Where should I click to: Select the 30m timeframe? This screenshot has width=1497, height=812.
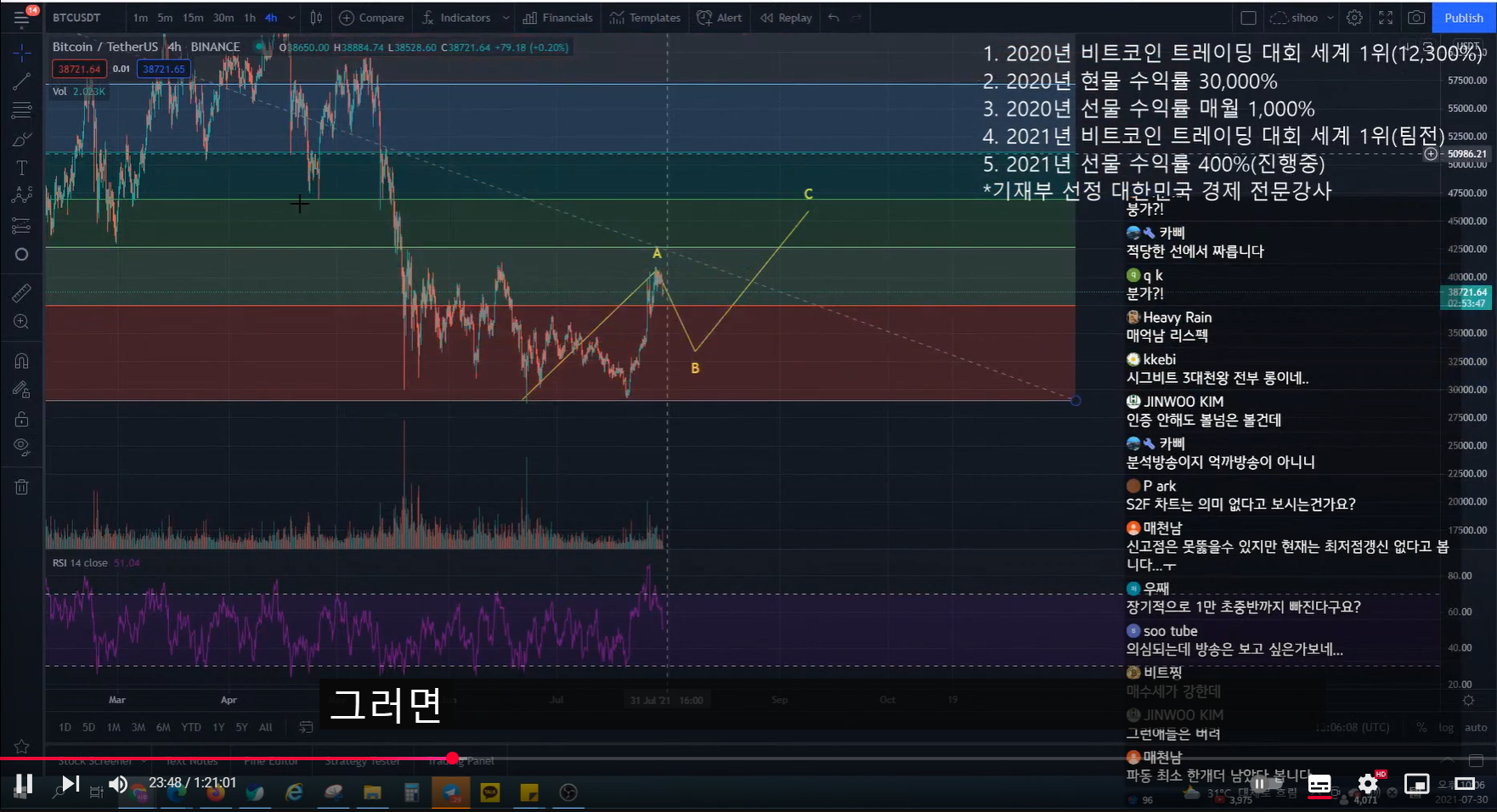tap(223, 18)
